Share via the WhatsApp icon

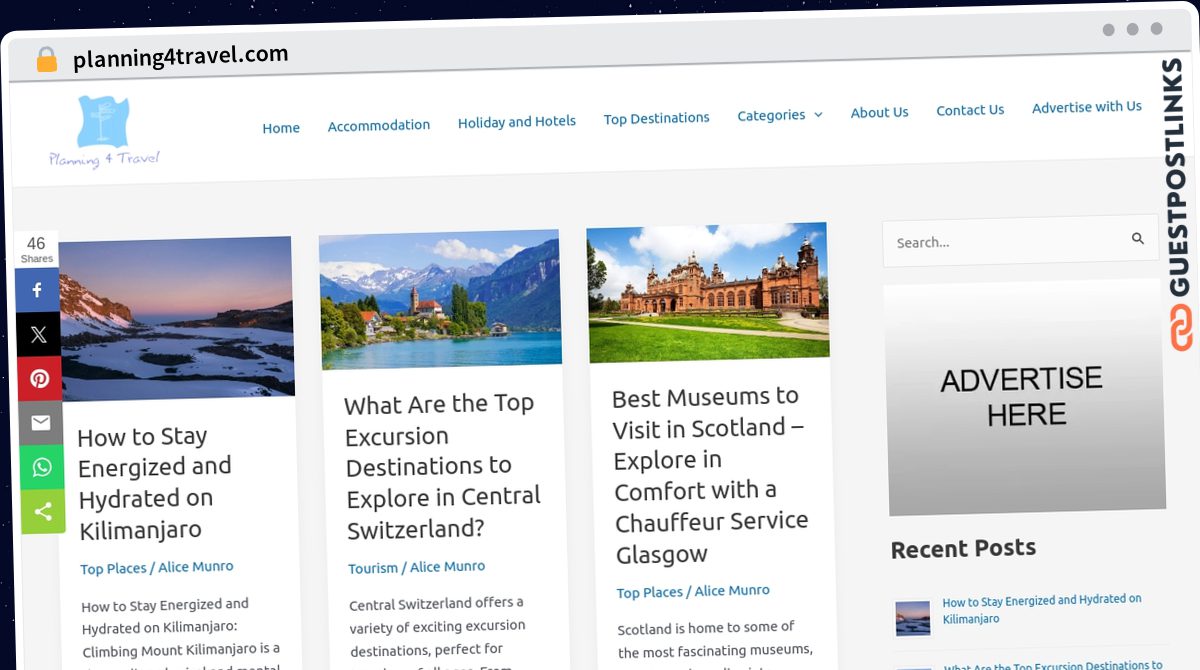point(41,467)
